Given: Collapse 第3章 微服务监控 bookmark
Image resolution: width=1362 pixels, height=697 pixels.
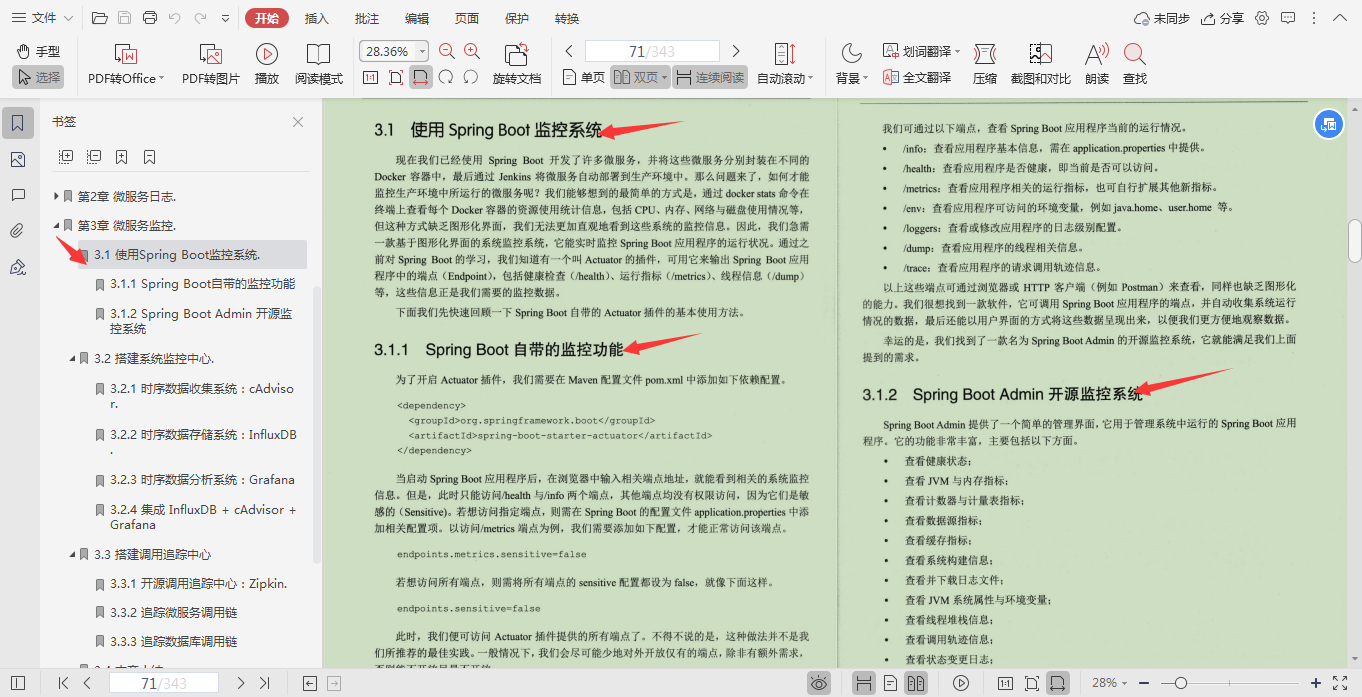Looking at the screenshot, I should [57, 225].
